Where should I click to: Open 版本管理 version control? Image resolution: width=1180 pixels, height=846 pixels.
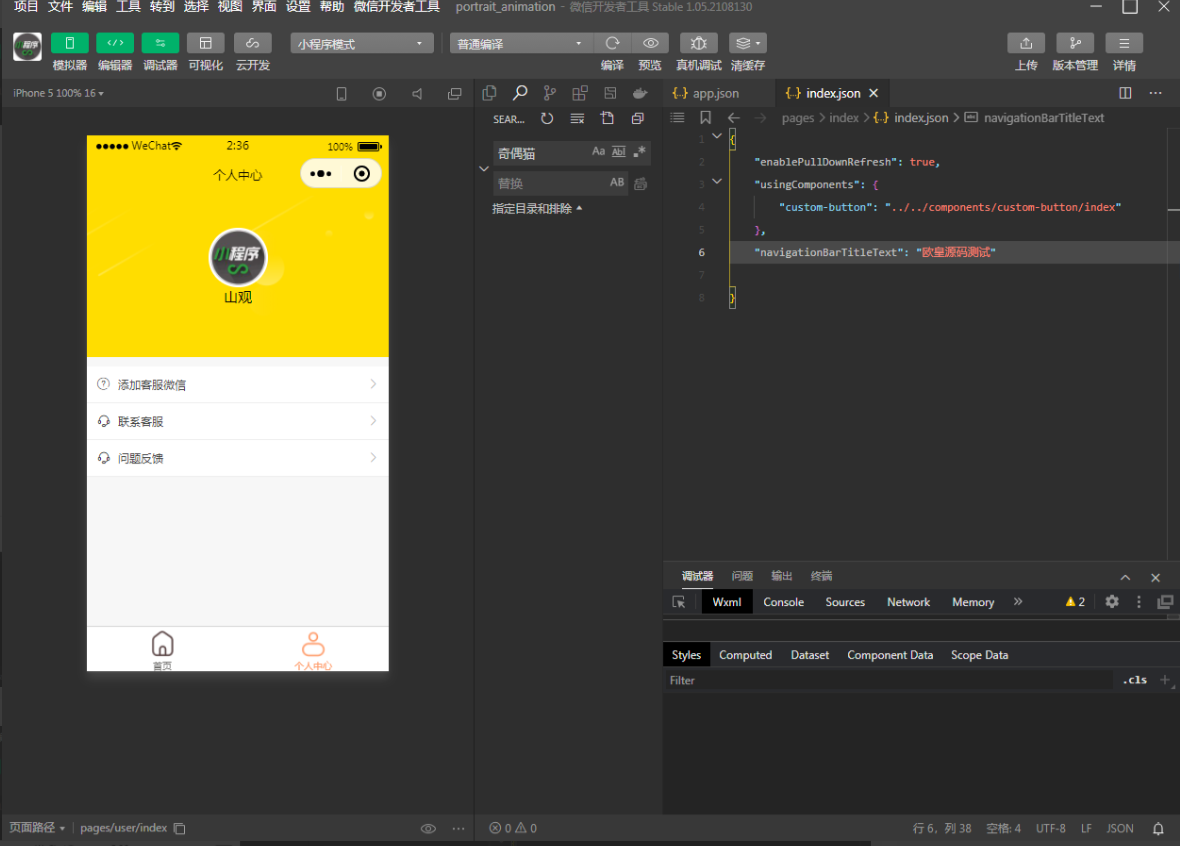pyautogui.click(x=1075, y=43)
